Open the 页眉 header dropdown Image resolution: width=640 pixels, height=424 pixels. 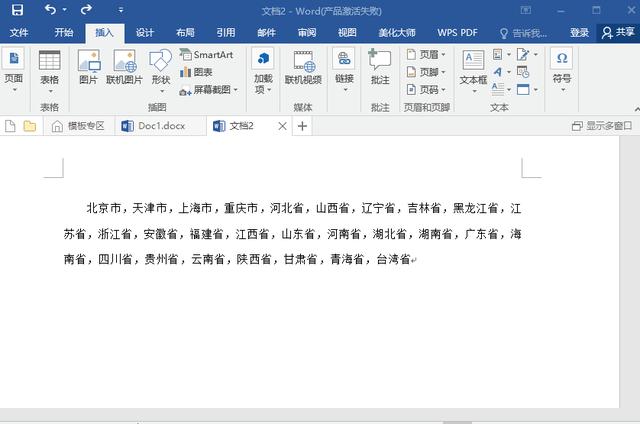[x=426, y=55]
